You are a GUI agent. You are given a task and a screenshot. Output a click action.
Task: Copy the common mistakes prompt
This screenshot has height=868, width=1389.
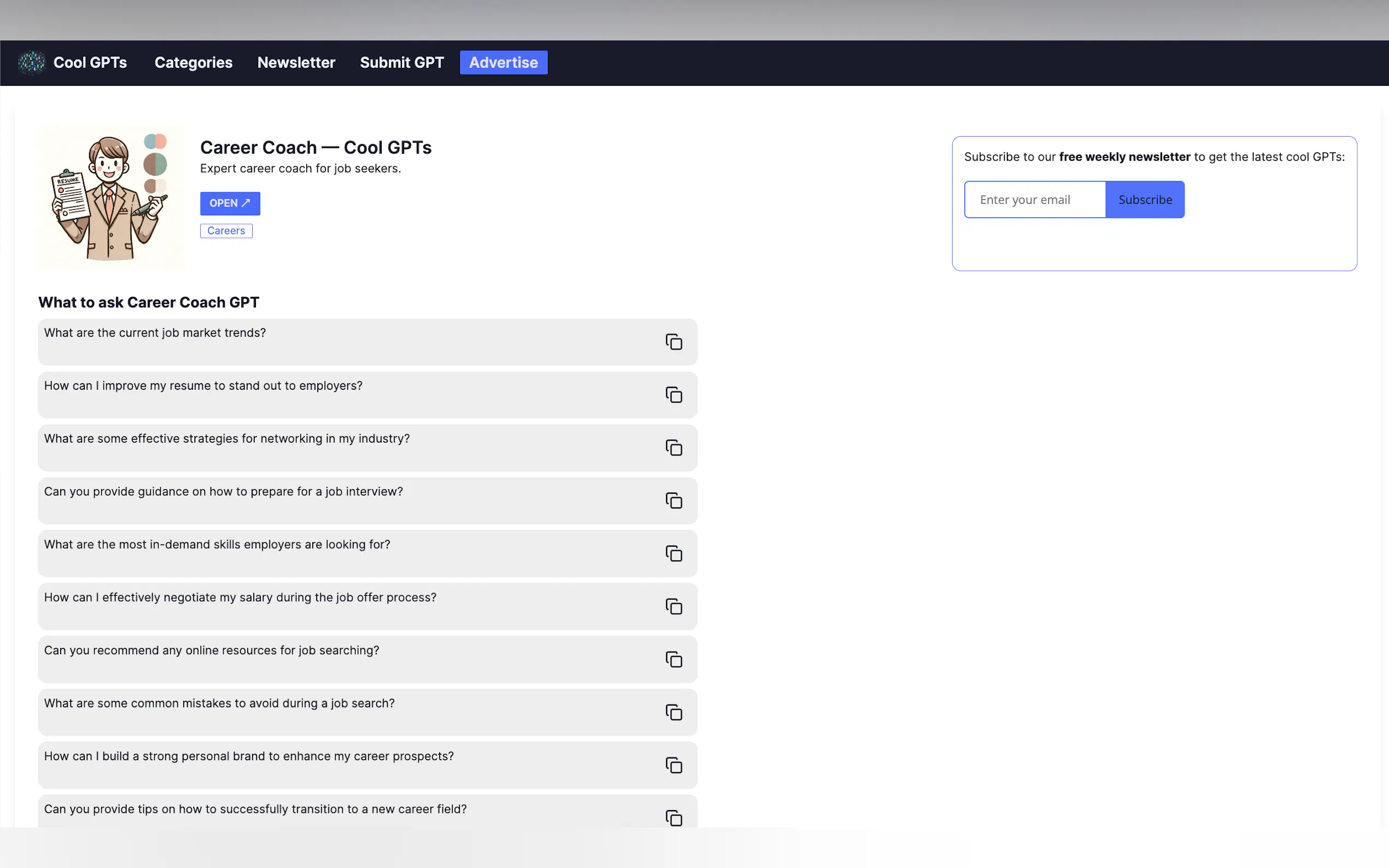pos(674,712)
